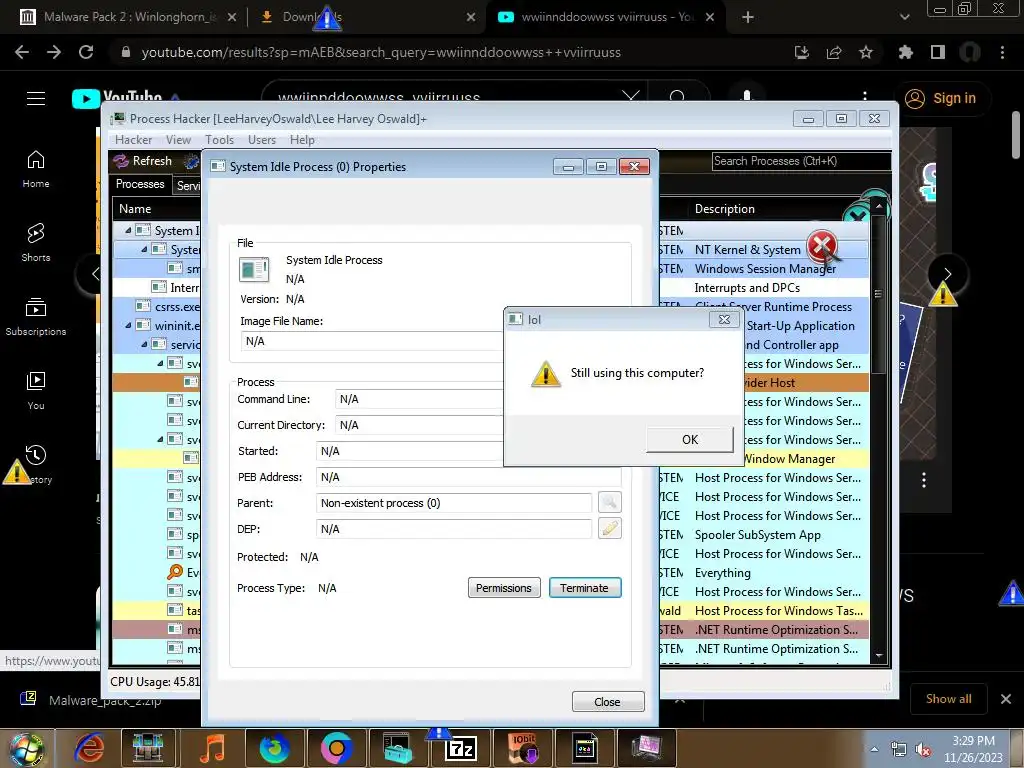
Task: Click the YouTube page vertical scrollbar thumb
Action: pos(1016,135)
